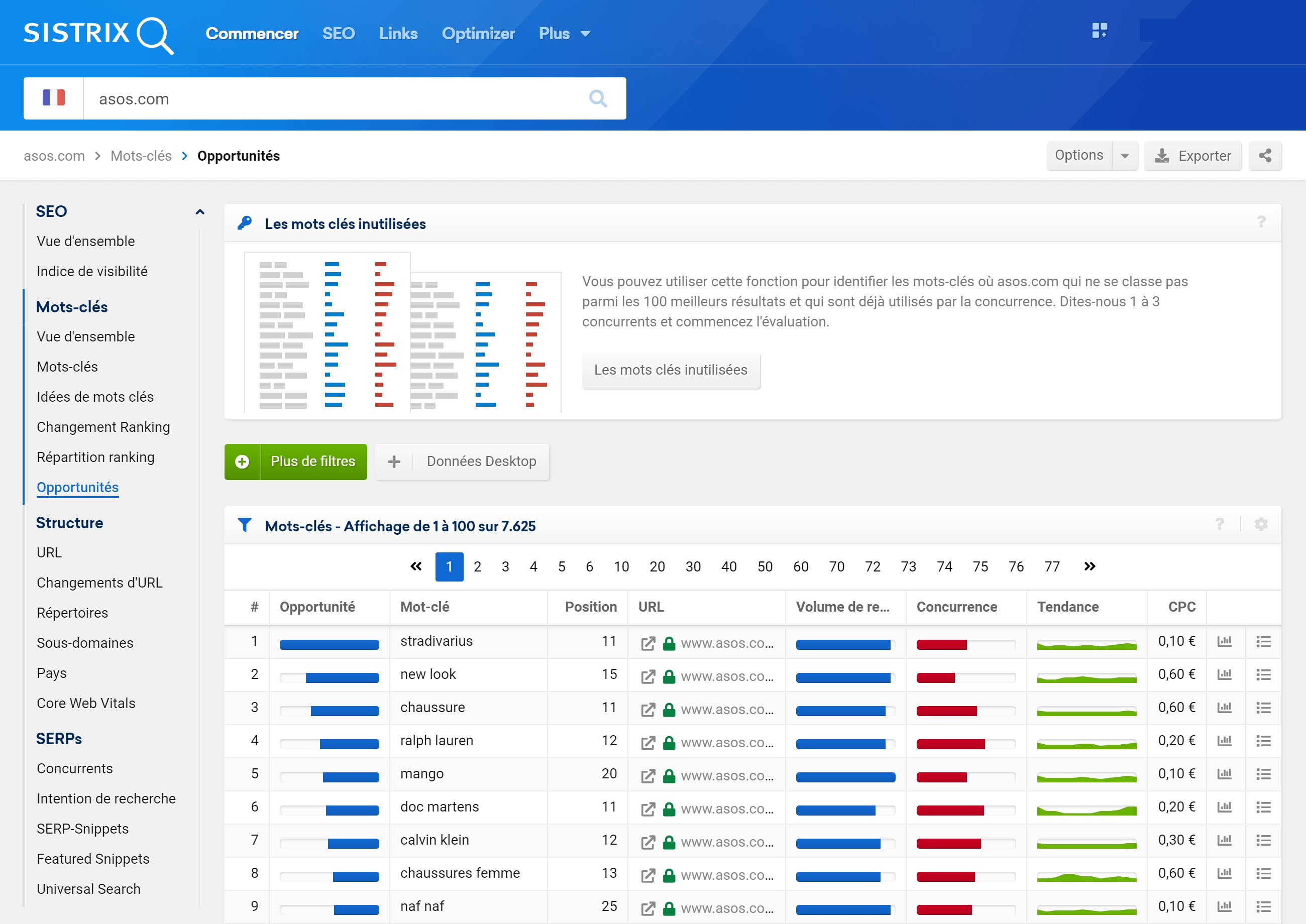Open Indice de visibilité in sidebar

coord(91,271)
